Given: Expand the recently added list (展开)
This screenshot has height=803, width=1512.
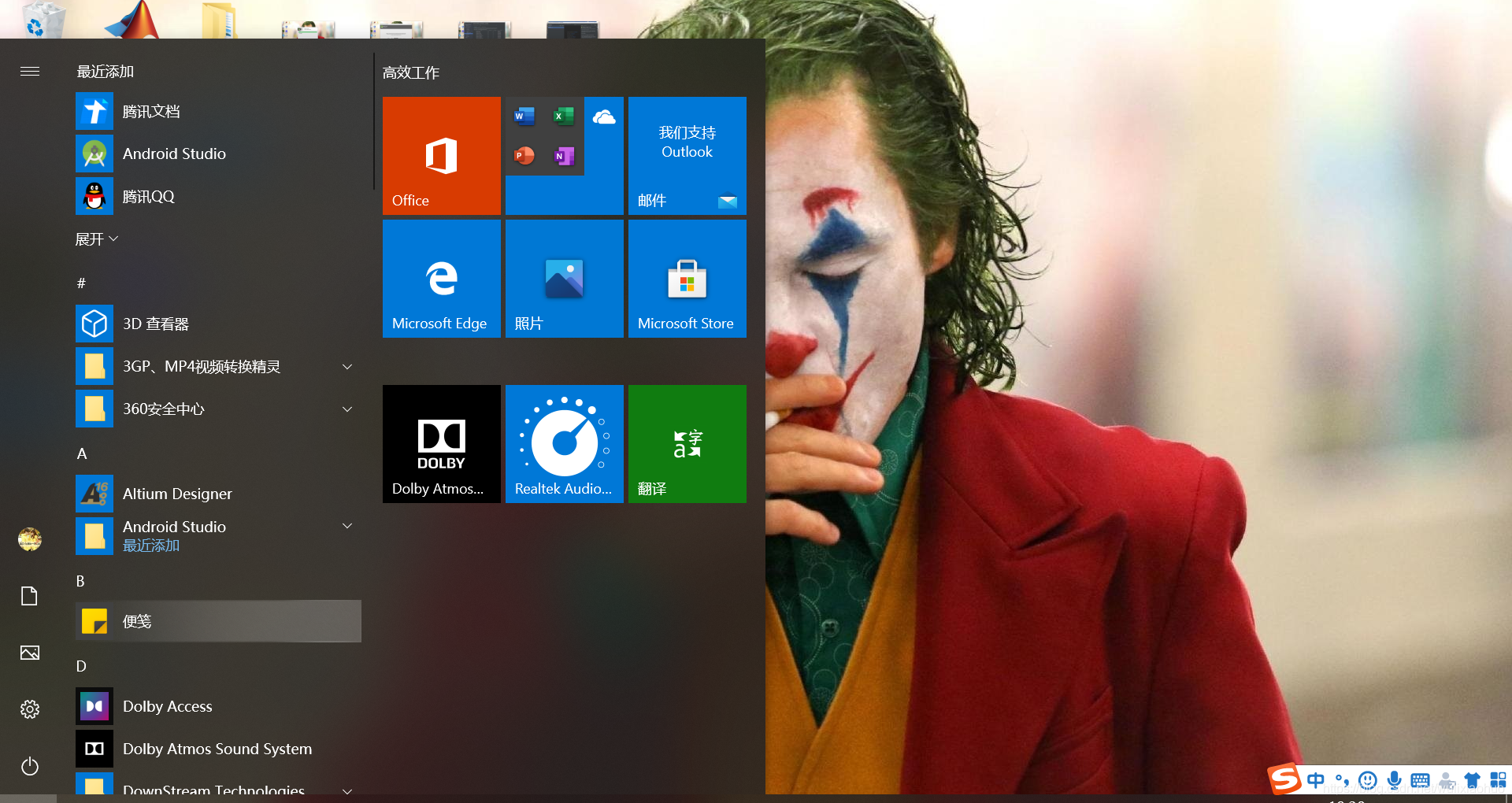Looking at the screenshot, I should [97, 239].
